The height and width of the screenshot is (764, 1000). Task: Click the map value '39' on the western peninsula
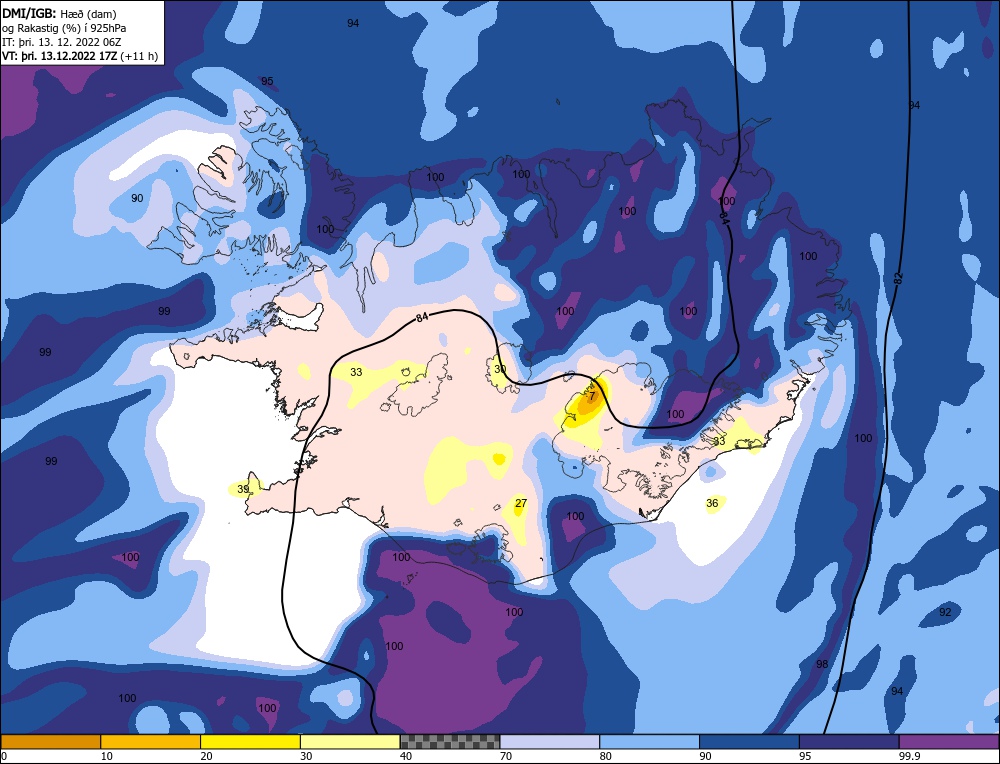coord(243,489)
